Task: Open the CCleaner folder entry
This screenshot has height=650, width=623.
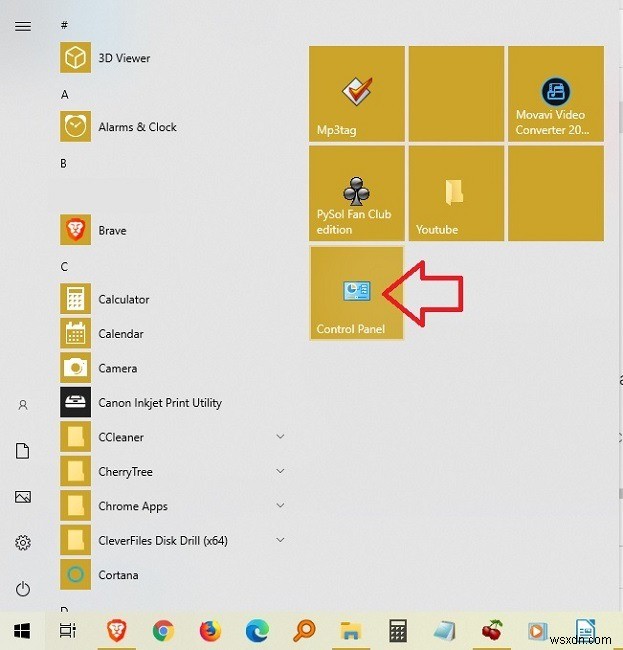Action: [x=172, y=437]
